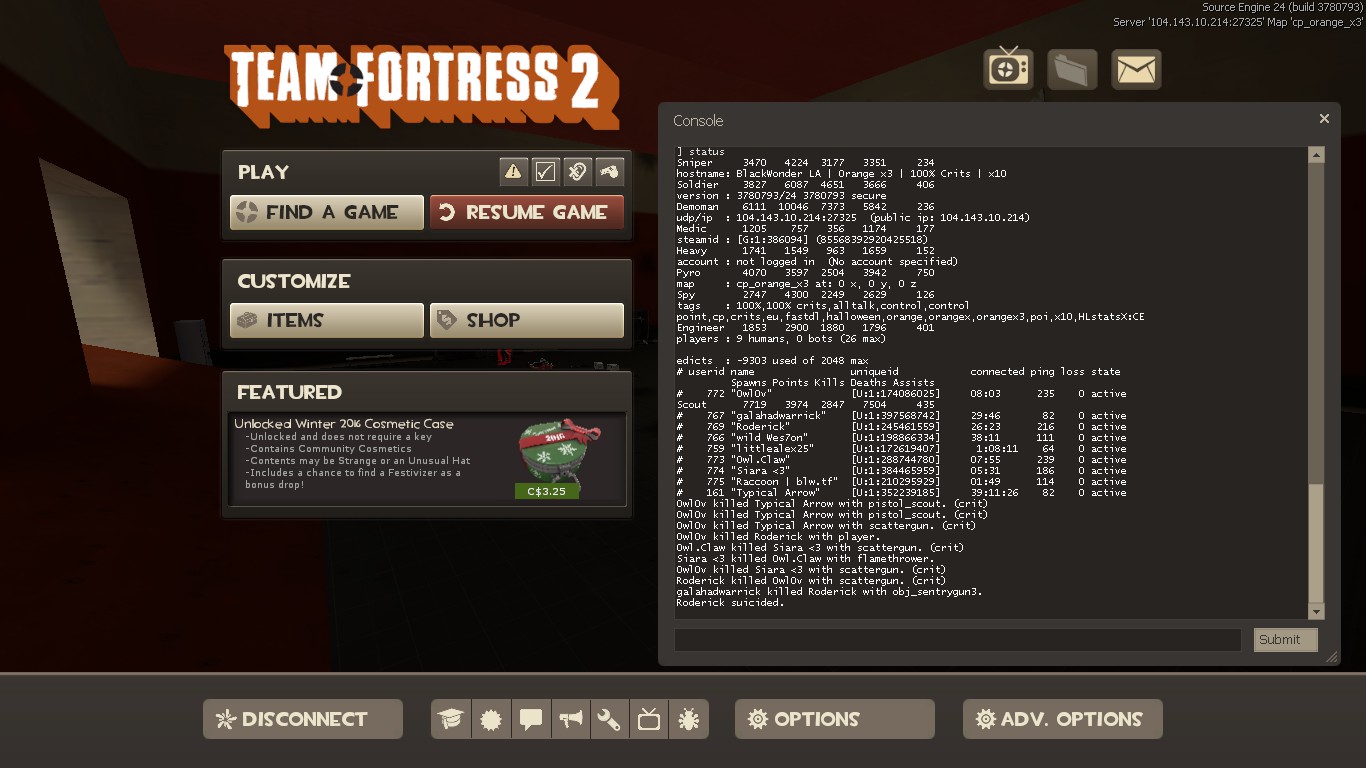Click the console resize grip corner

tap(1332, 657)
